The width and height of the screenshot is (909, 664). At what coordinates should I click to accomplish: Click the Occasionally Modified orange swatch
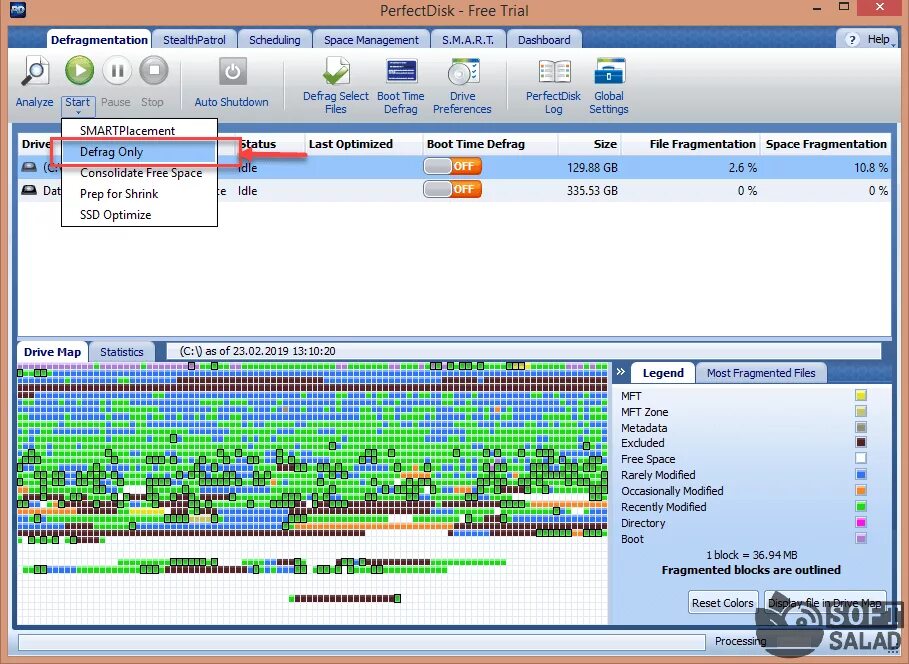pyautogui.click(x=861, y=491)
